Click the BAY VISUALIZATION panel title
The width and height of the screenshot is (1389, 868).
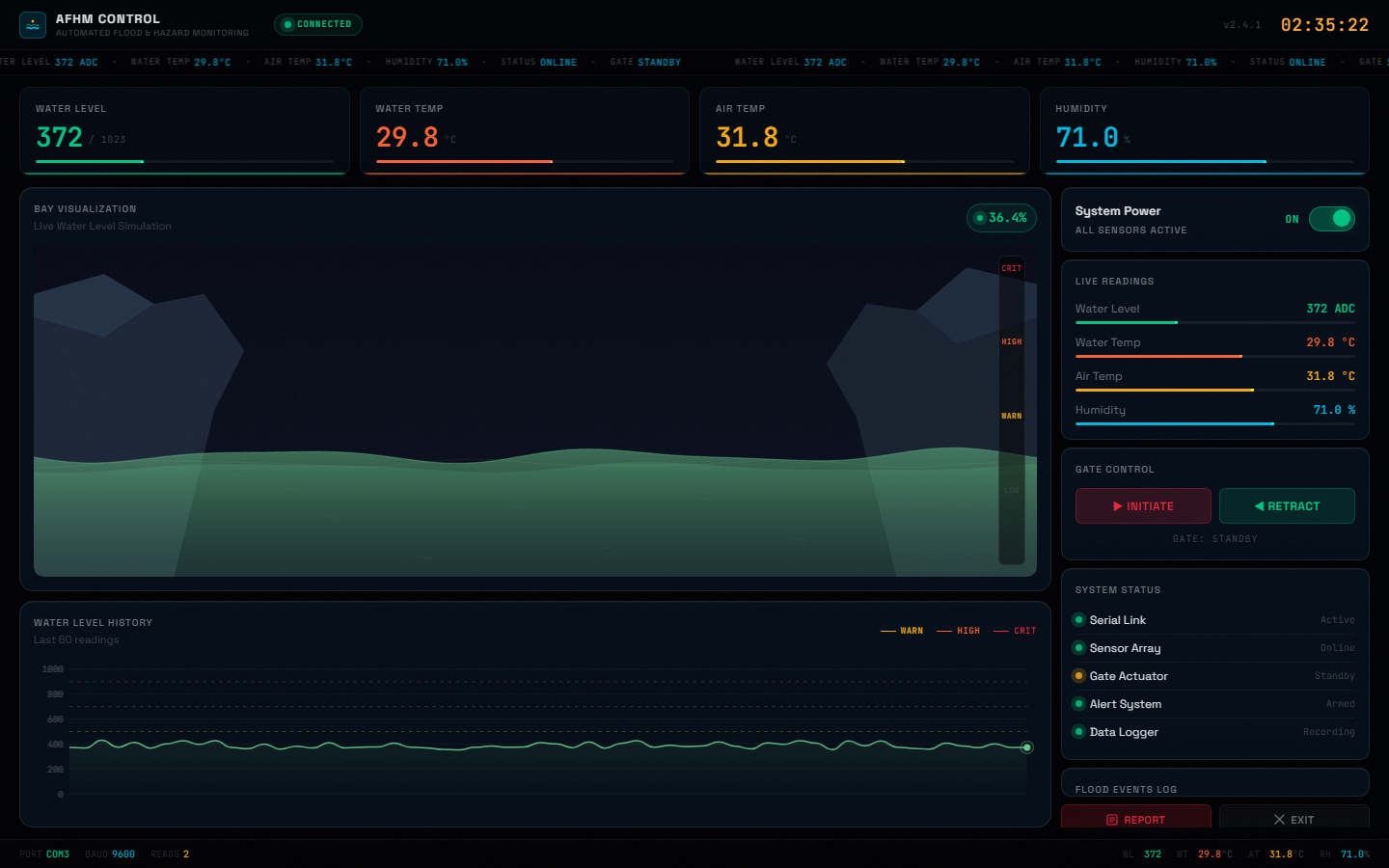[x=85, y=209]
